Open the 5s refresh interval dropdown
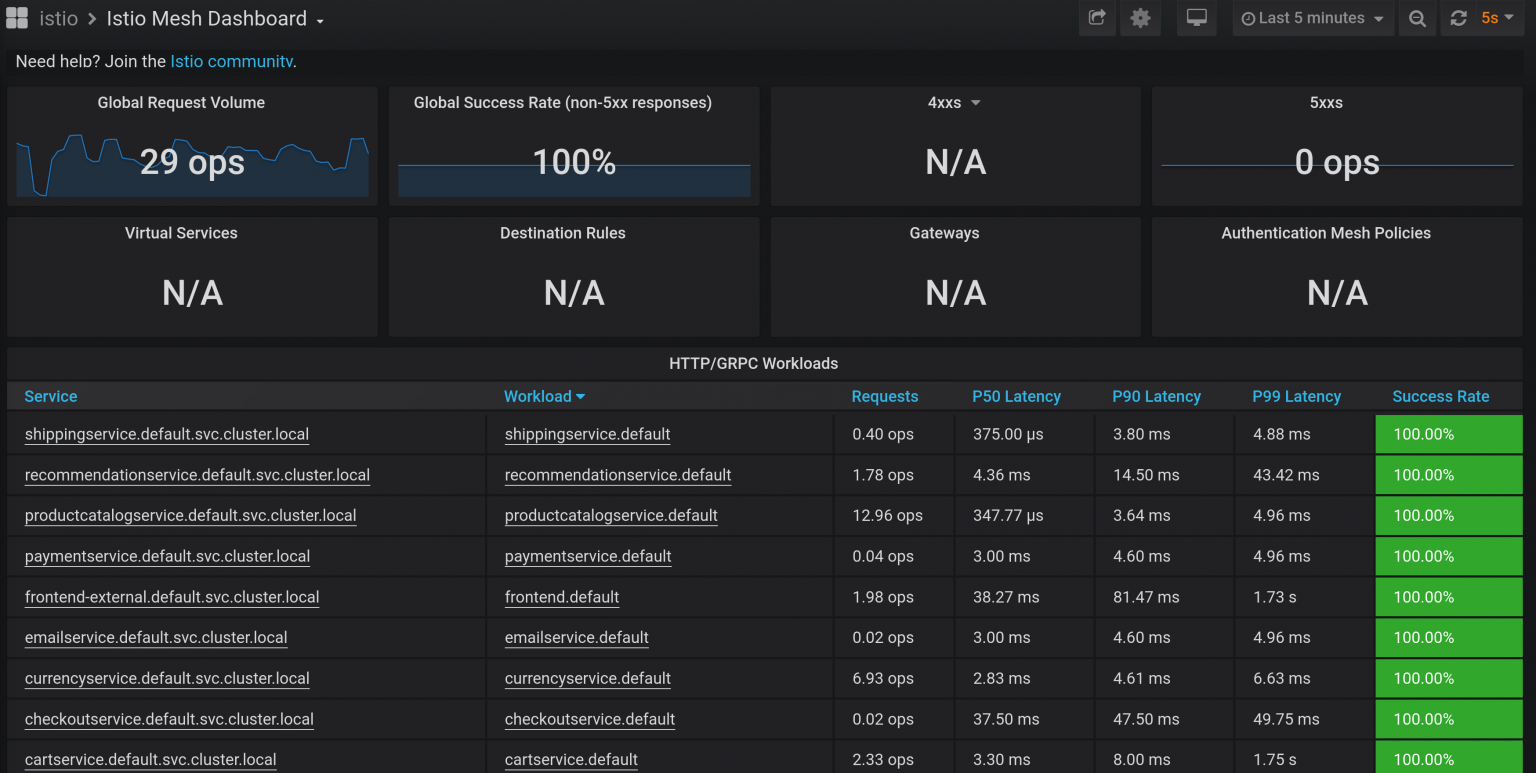1536x773 pixels. pos(1496,18)
